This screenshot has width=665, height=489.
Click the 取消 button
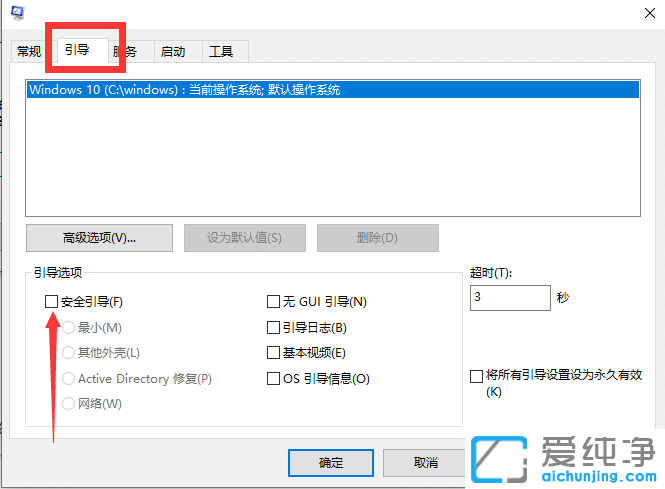pyautogui.click(x=425, y=463)
